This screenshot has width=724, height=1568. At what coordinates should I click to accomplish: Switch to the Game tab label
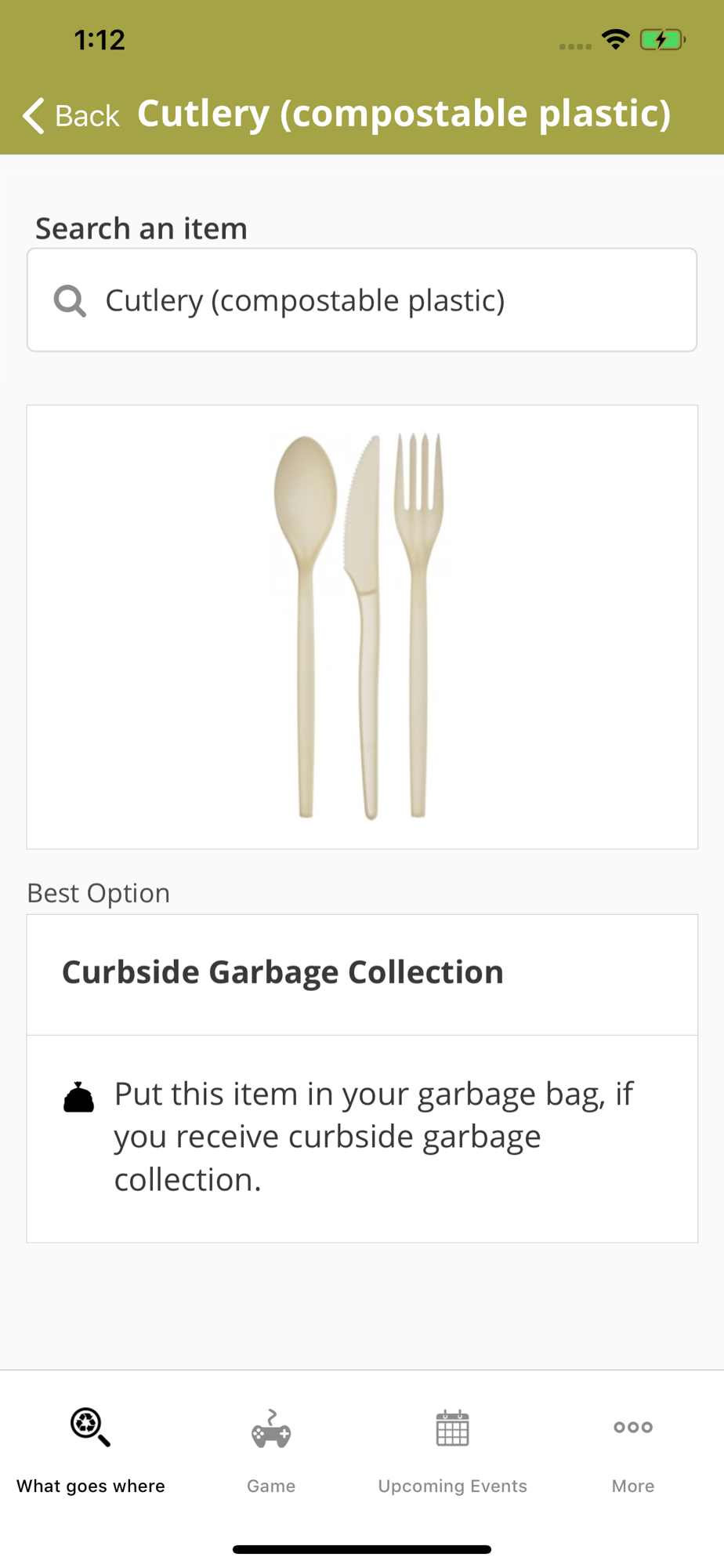(271, 1486)
